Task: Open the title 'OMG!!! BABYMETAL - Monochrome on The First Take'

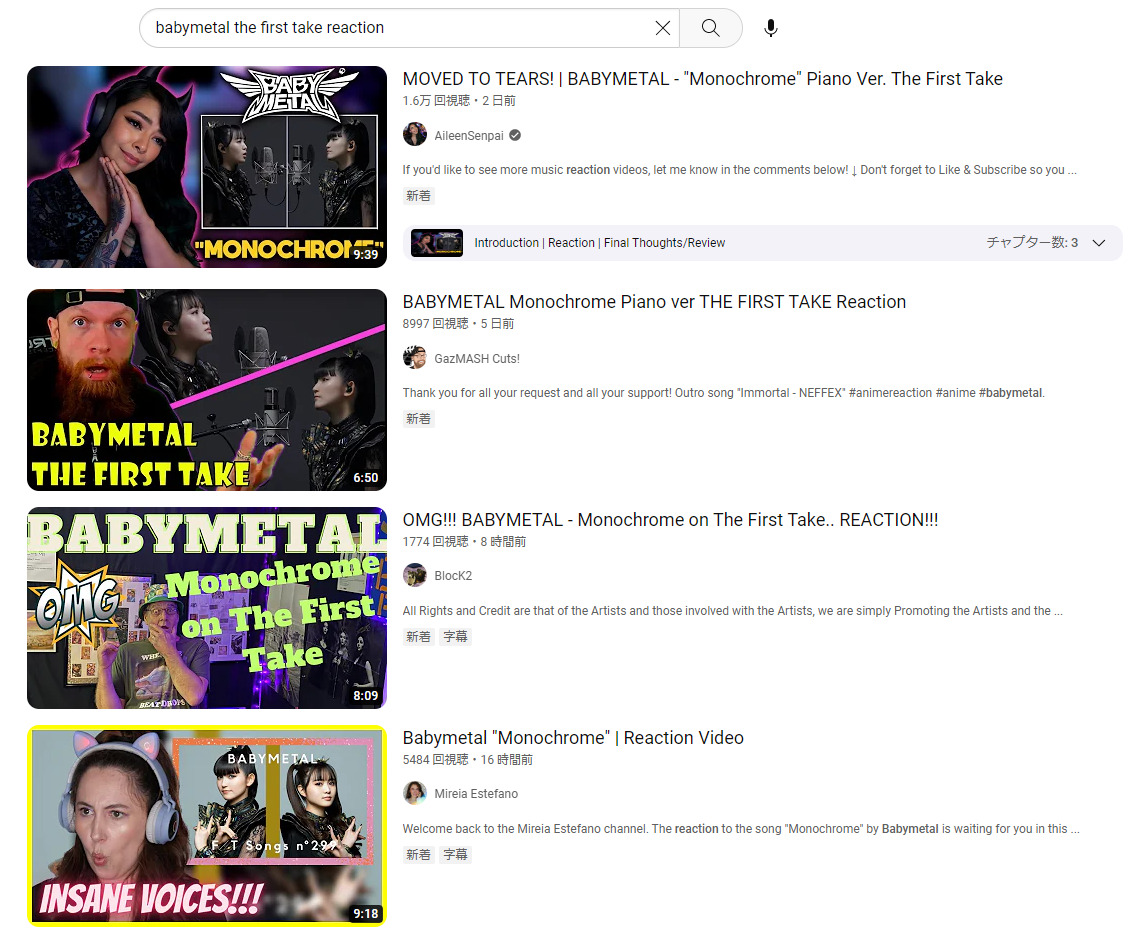Action: tap(670, 520)
